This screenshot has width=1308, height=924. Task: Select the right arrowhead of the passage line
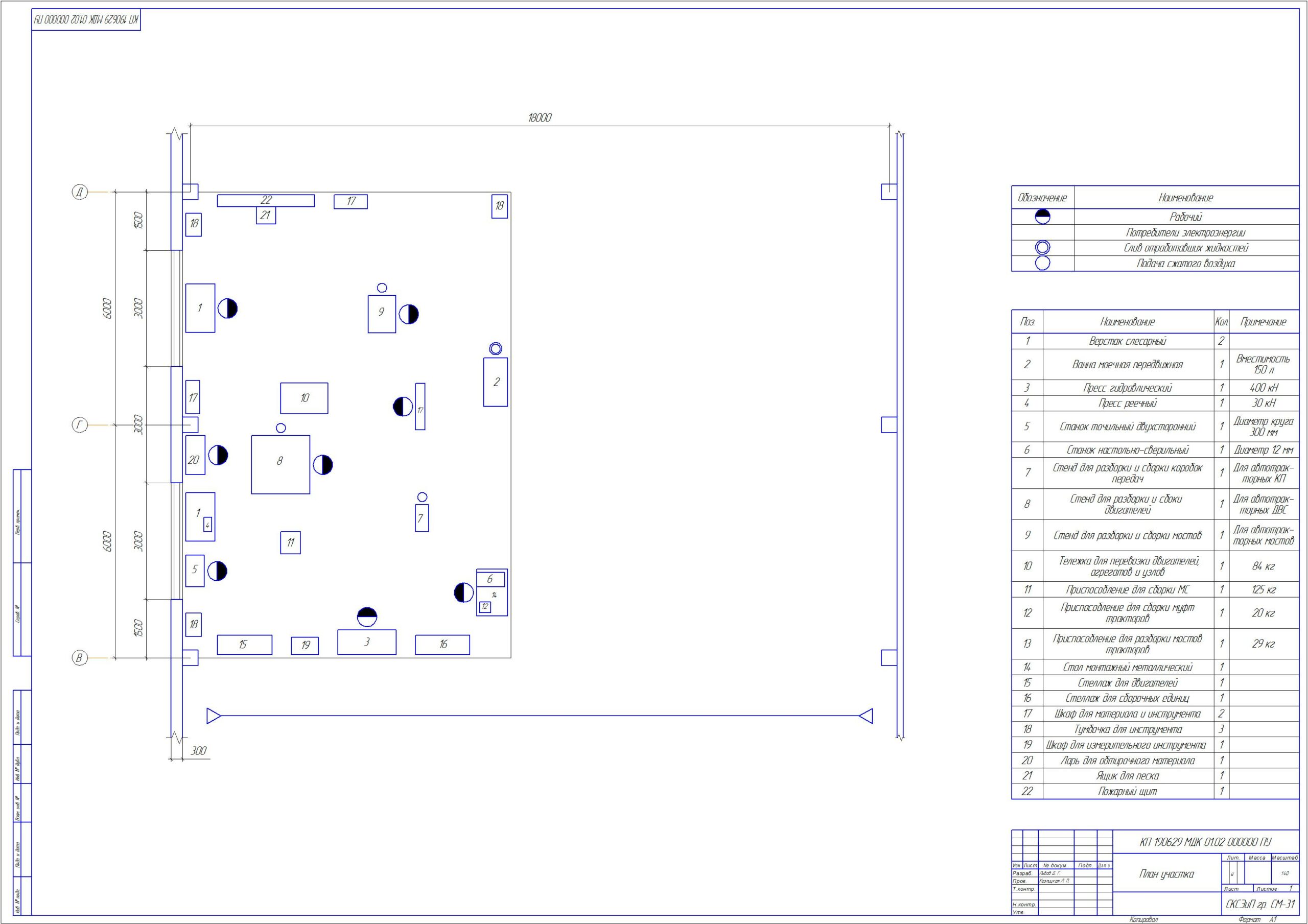point(866,716)
